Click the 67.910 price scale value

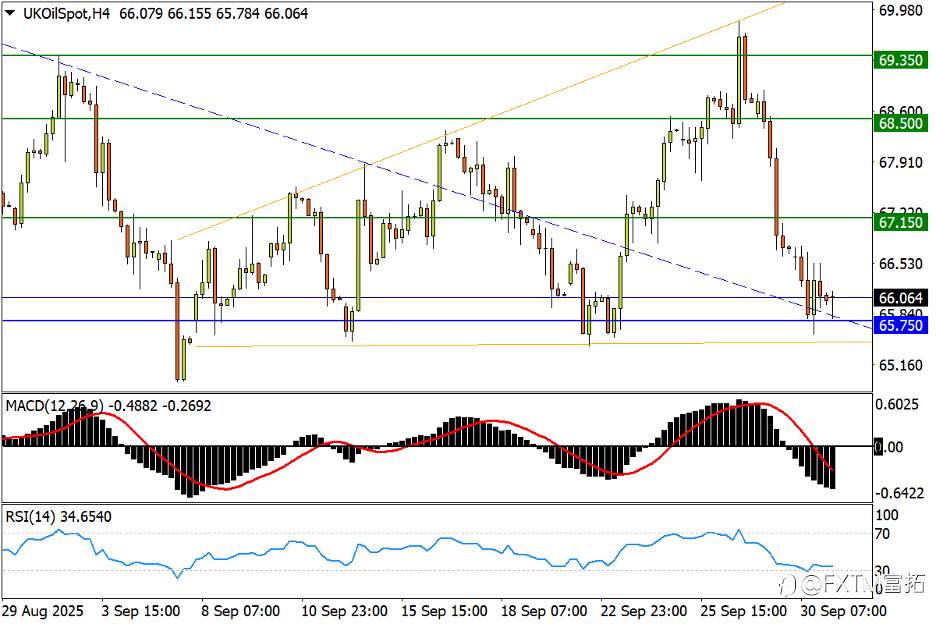901,162
